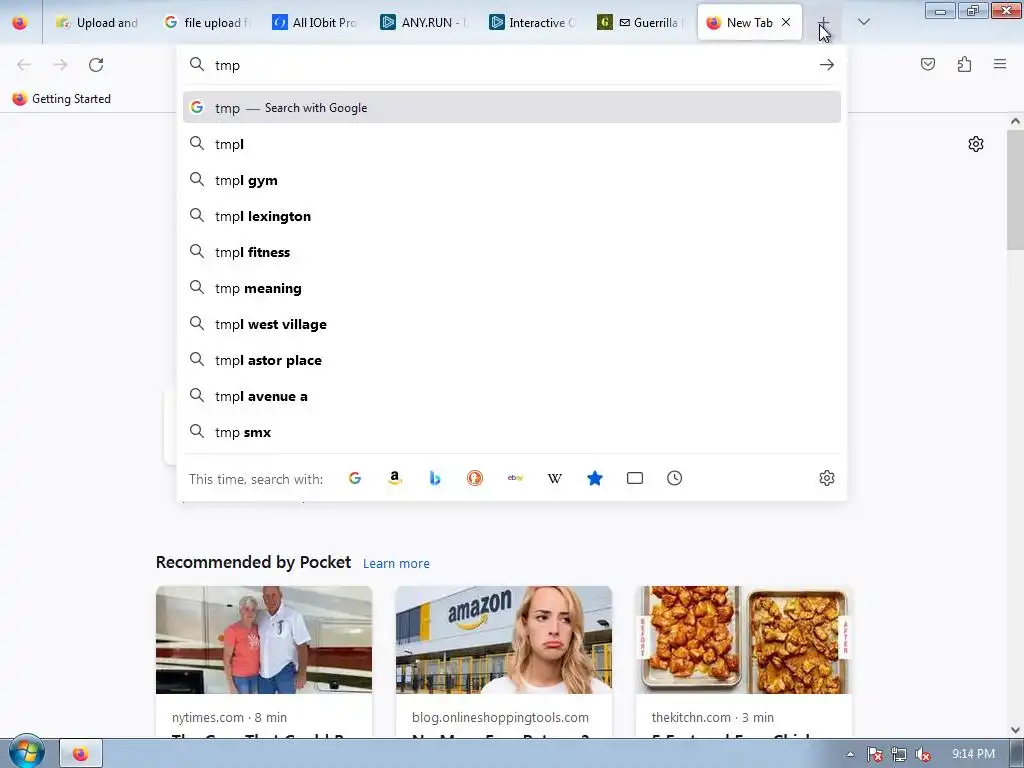Save to Pocket icon in toolbar
Viewport: 1024px width, 768px height.
(x=928, y=64)
